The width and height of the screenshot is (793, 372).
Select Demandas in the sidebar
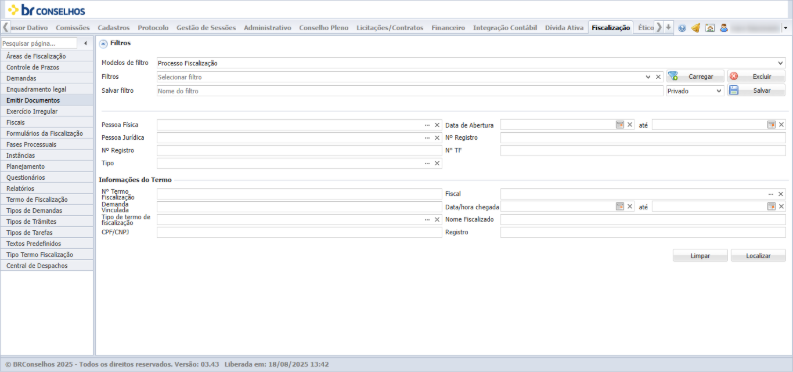pyautogui.click(x=47, y=78)
